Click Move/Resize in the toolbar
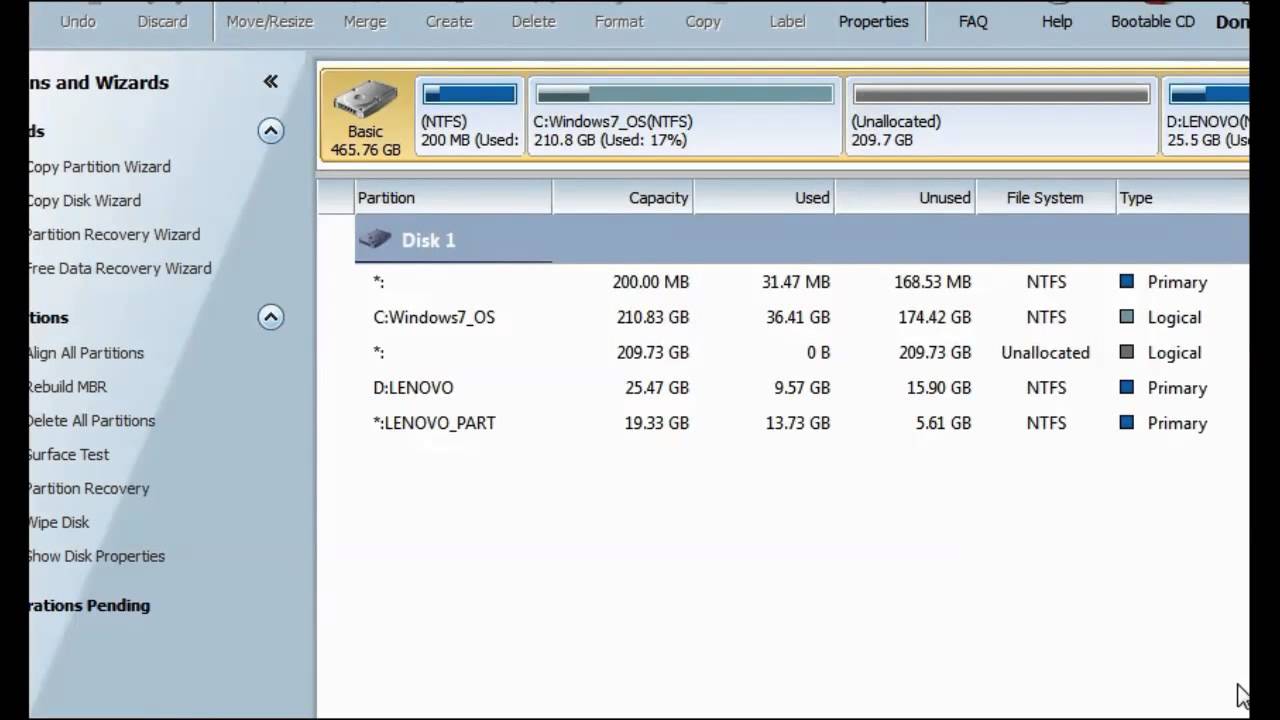This screenshot has width=1280, height=720. pos(269,21)
